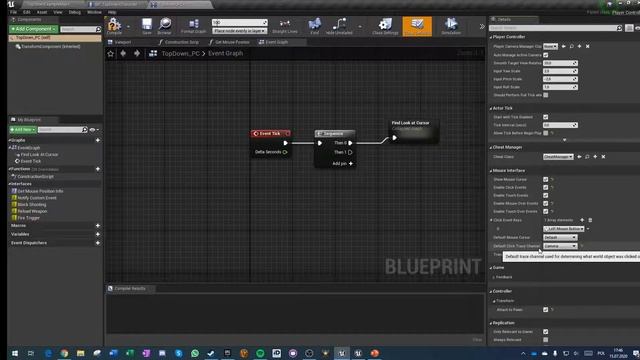Select Event Tick in My Blueprint list
Screen dimensions: 640x360
[31, 161]
